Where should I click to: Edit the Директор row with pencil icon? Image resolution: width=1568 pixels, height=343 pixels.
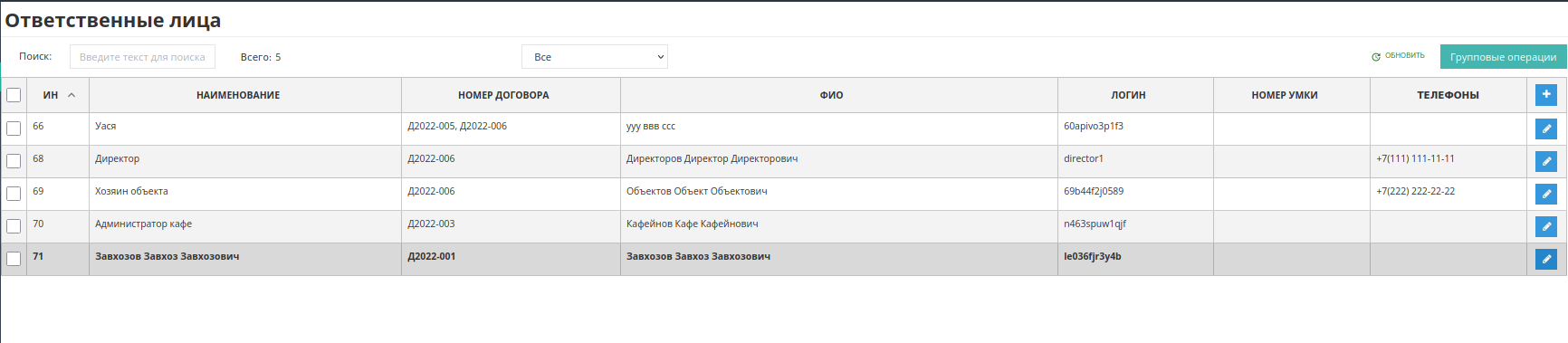coord(1546,161)
